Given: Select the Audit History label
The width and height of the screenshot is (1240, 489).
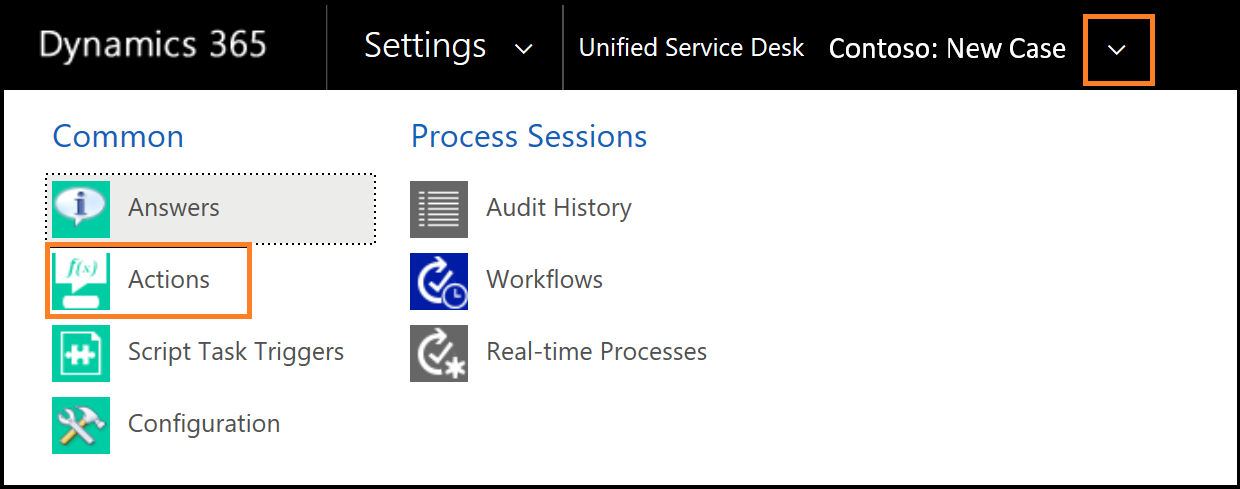Looking at the screenshot, I should 559,208.
